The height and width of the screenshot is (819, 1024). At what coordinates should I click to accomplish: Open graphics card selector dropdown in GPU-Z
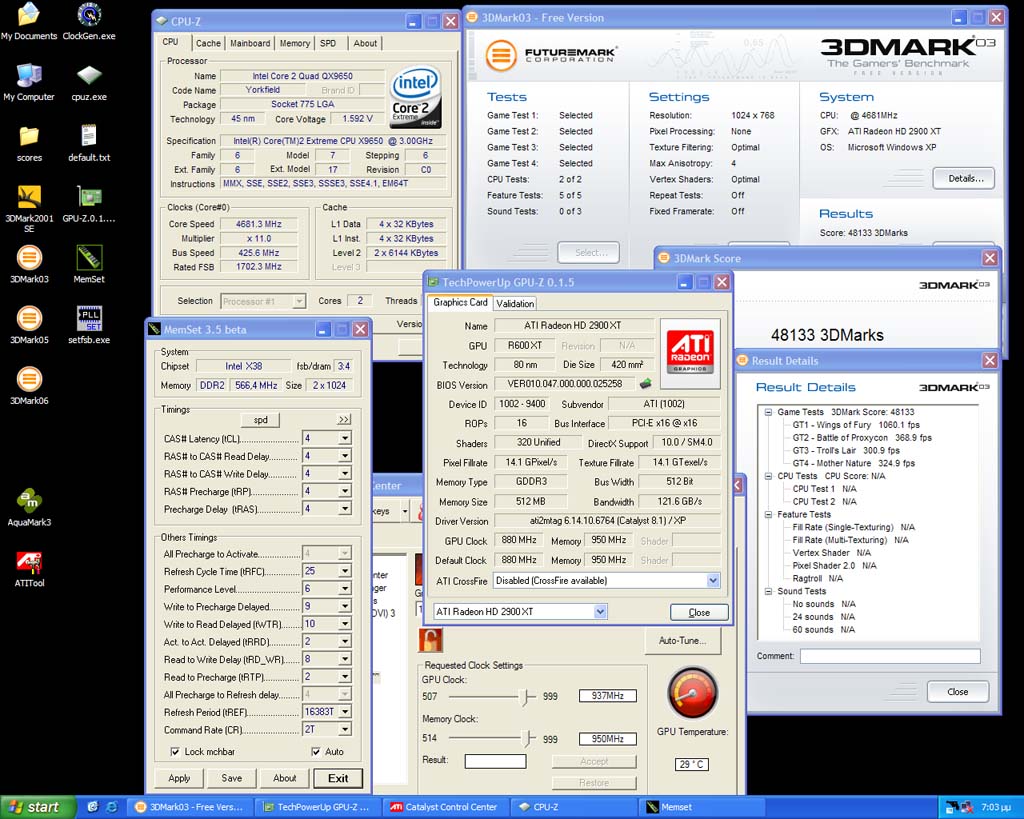point(600,612)
